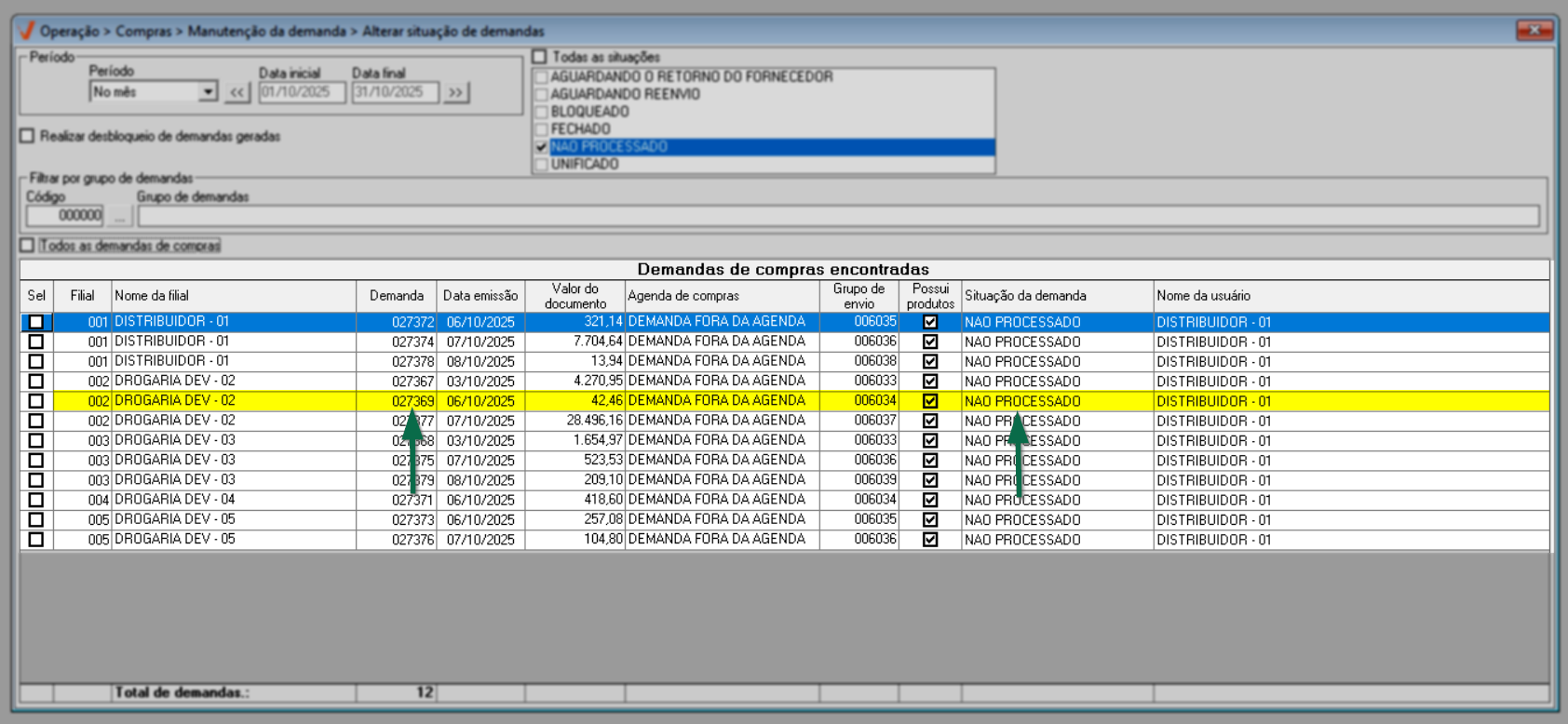The image size is (1568, 724).
Task: Check the Todas as situações checkbox
Action: tap(539, 57)
